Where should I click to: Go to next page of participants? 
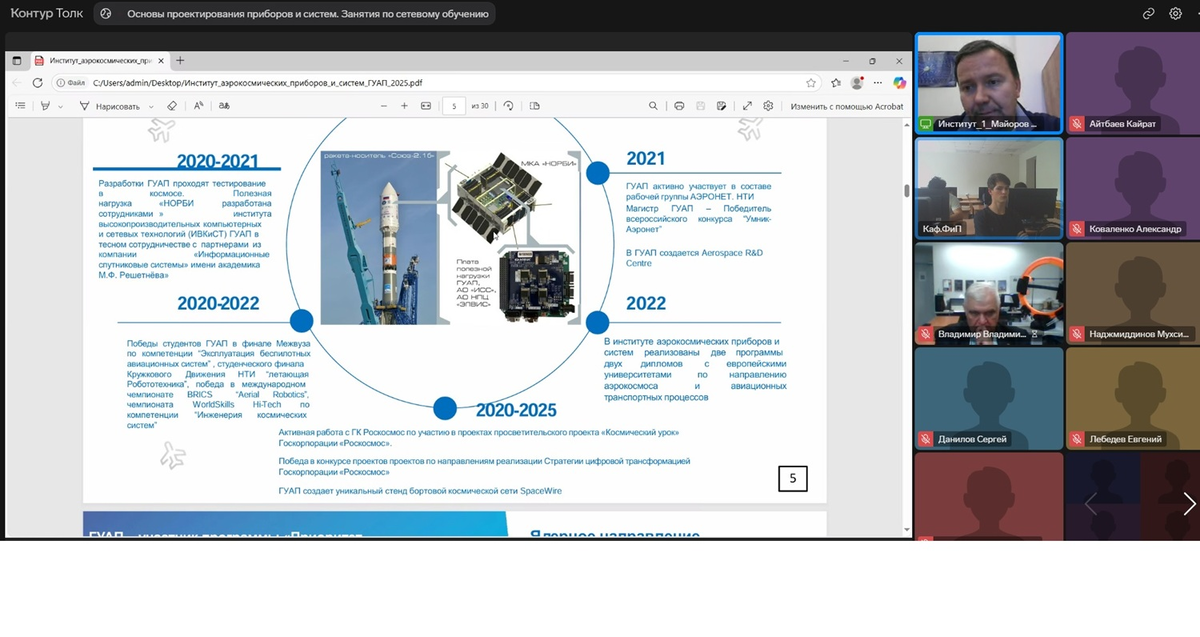point(1189,503)
